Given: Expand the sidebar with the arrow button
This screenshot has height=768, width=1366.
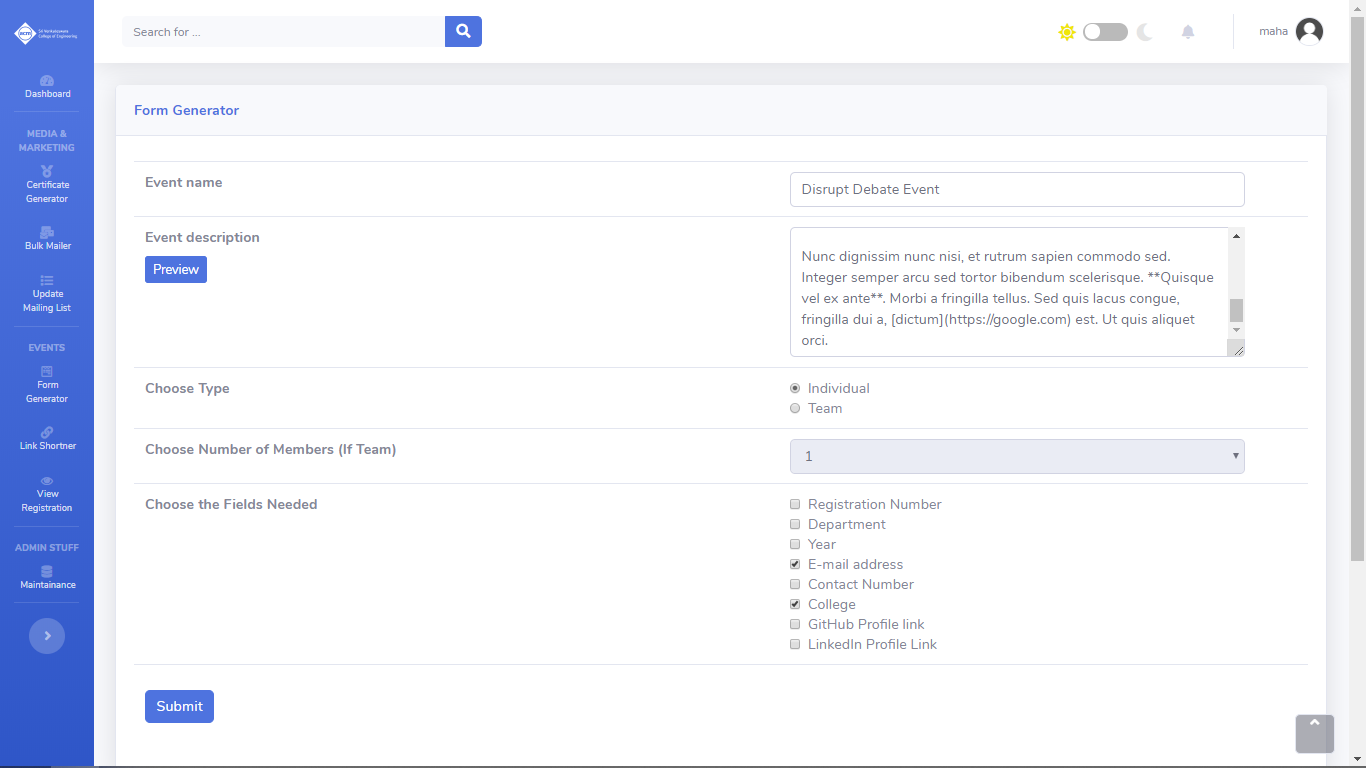Looking at the screenshot, I should (x=47, y=636).
